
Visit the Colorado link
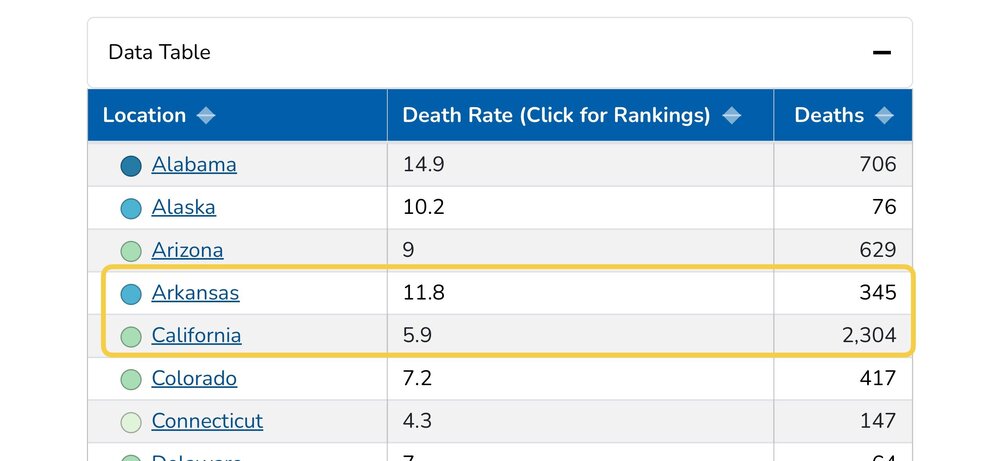tap(194, 379)
